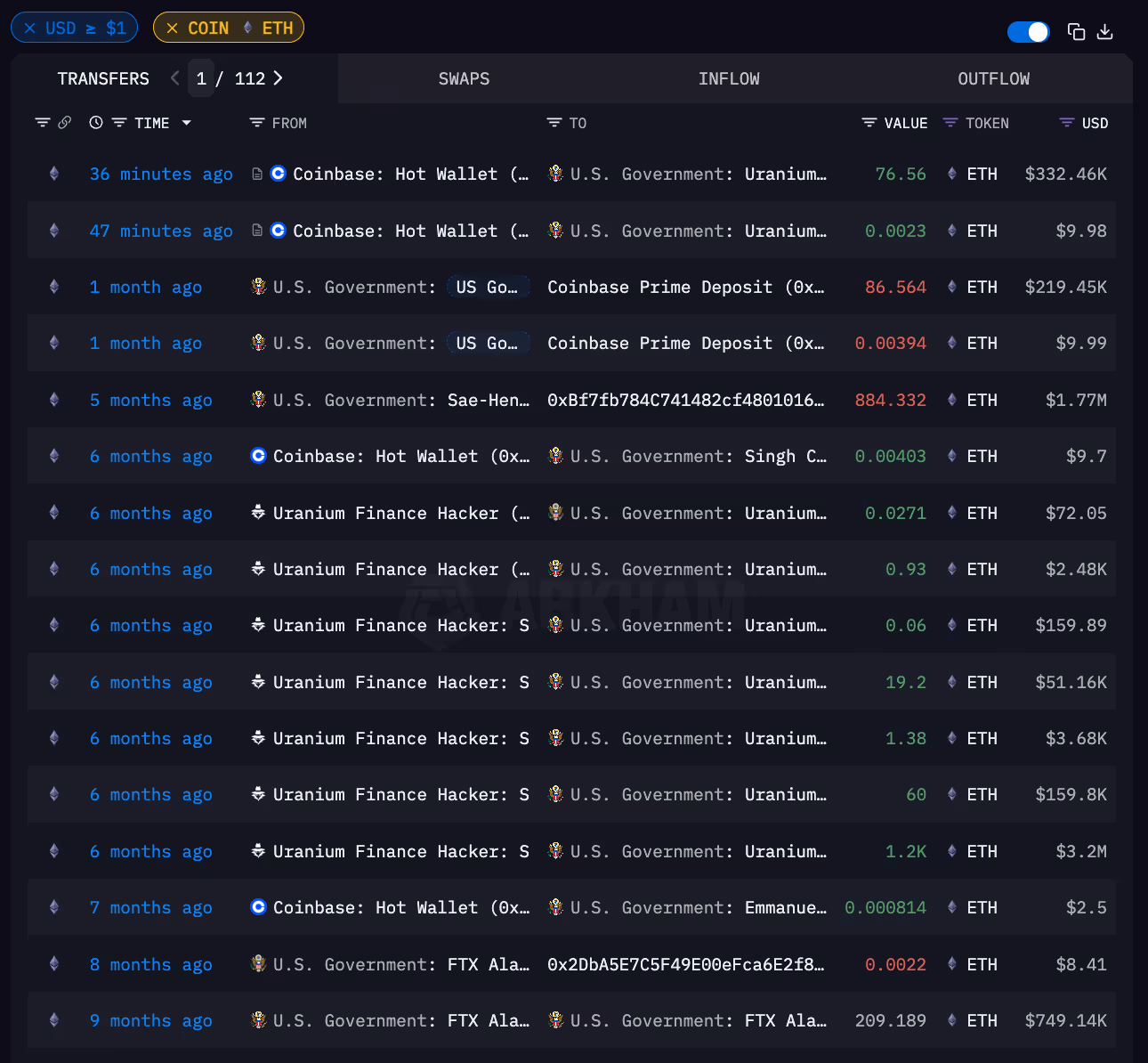Click the contract icon in the 36 minutes row
This screenshot has width=1148, height=1063.
tap(257, 174)
